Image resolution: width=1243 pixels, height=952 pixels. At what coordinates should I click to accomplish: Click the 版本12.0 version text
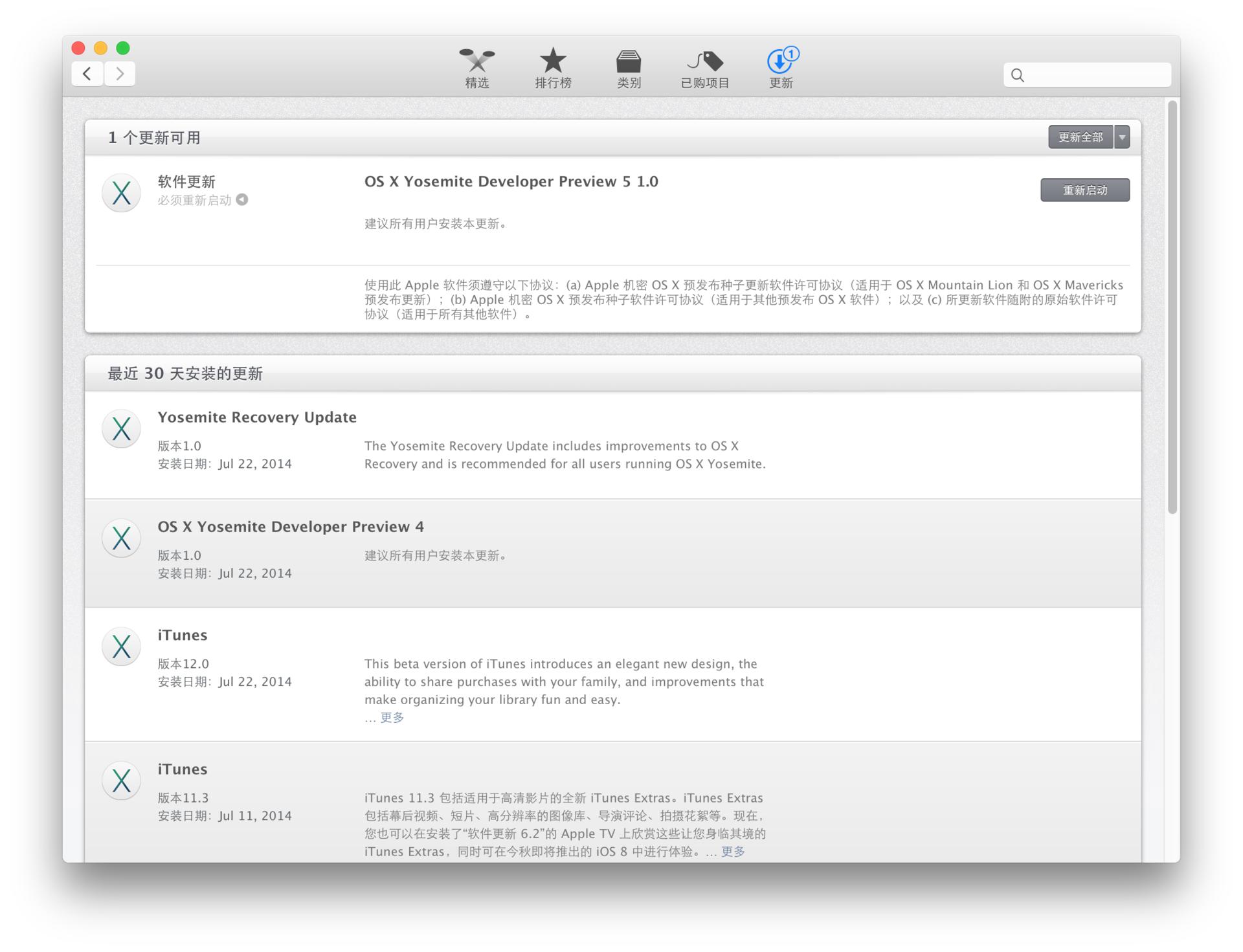point(183,664)
